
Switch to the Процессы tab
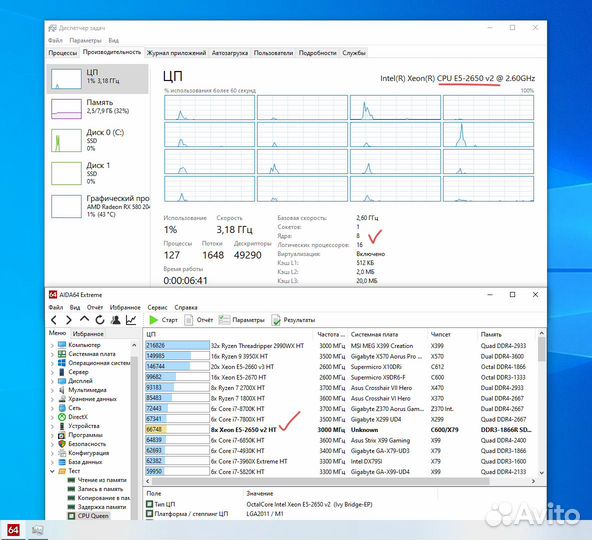click(63, 53)
